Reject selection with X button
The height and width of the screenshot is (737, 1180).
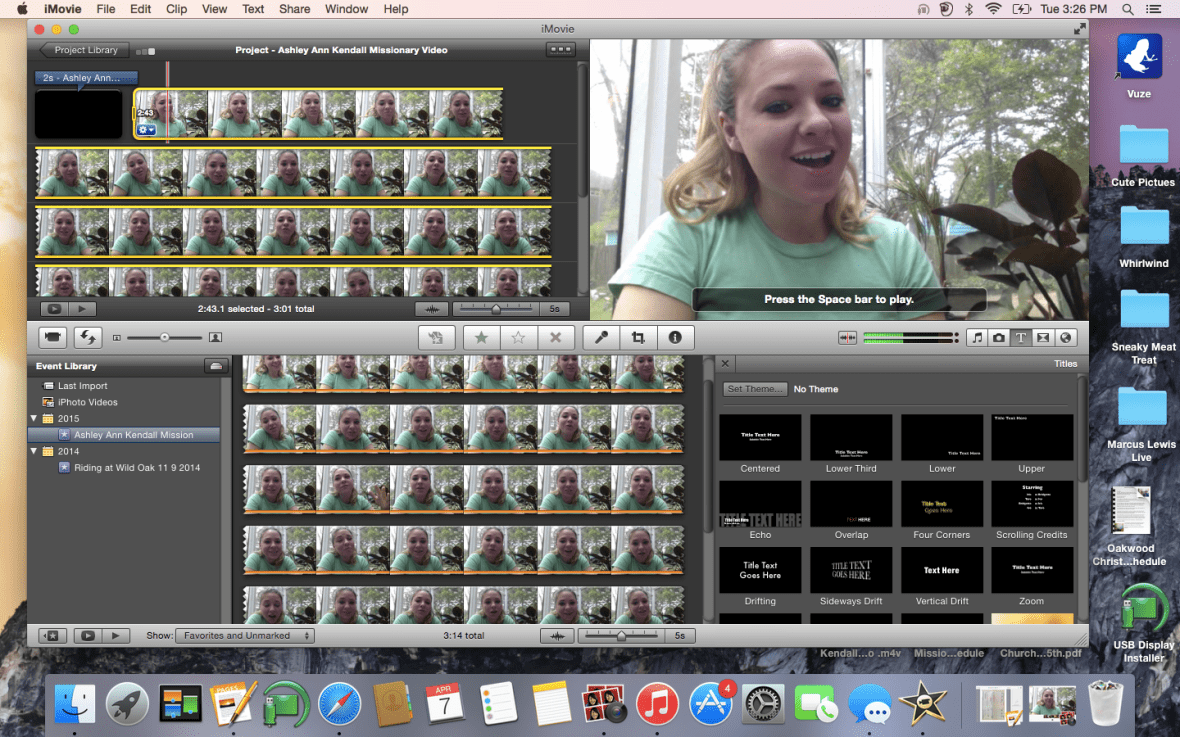(555, 338)
